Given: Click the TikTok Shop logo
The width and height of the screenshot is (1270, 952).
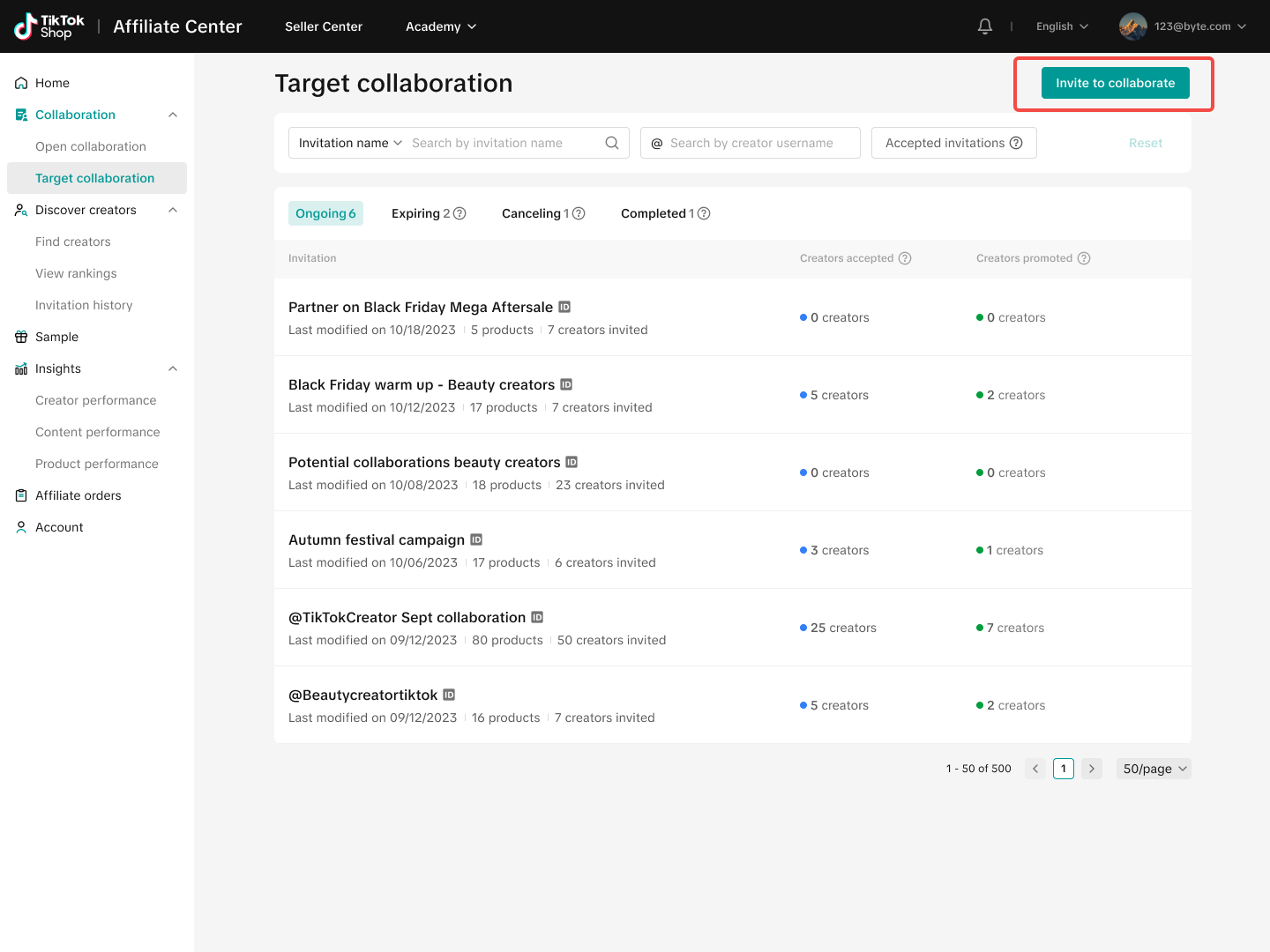Looking at the screenshot, I should 49,26.
